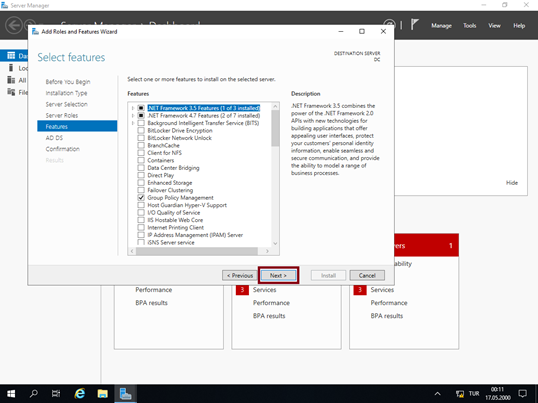
Task: Open Services in the middle dashboard tile
Action: click(x=265, y=290)
